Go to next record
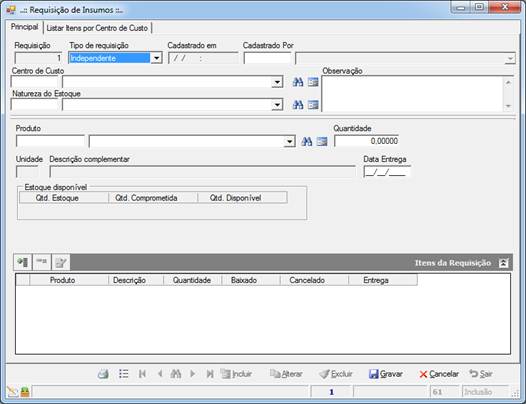This screenshot has height=404, width=526. tap(193, 374)
